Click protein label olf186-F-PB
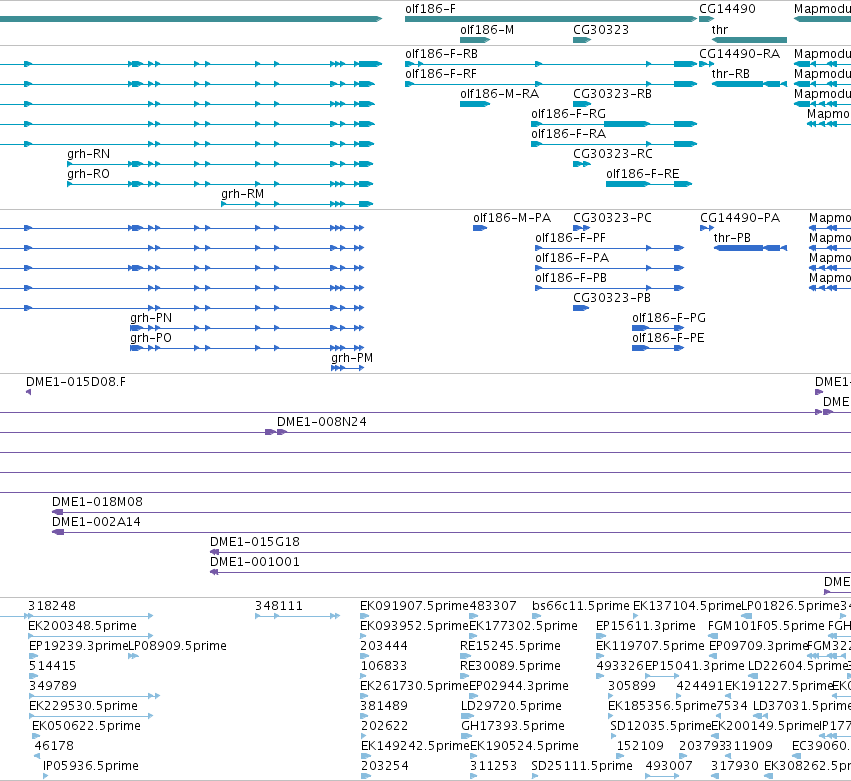 (571, 278)
